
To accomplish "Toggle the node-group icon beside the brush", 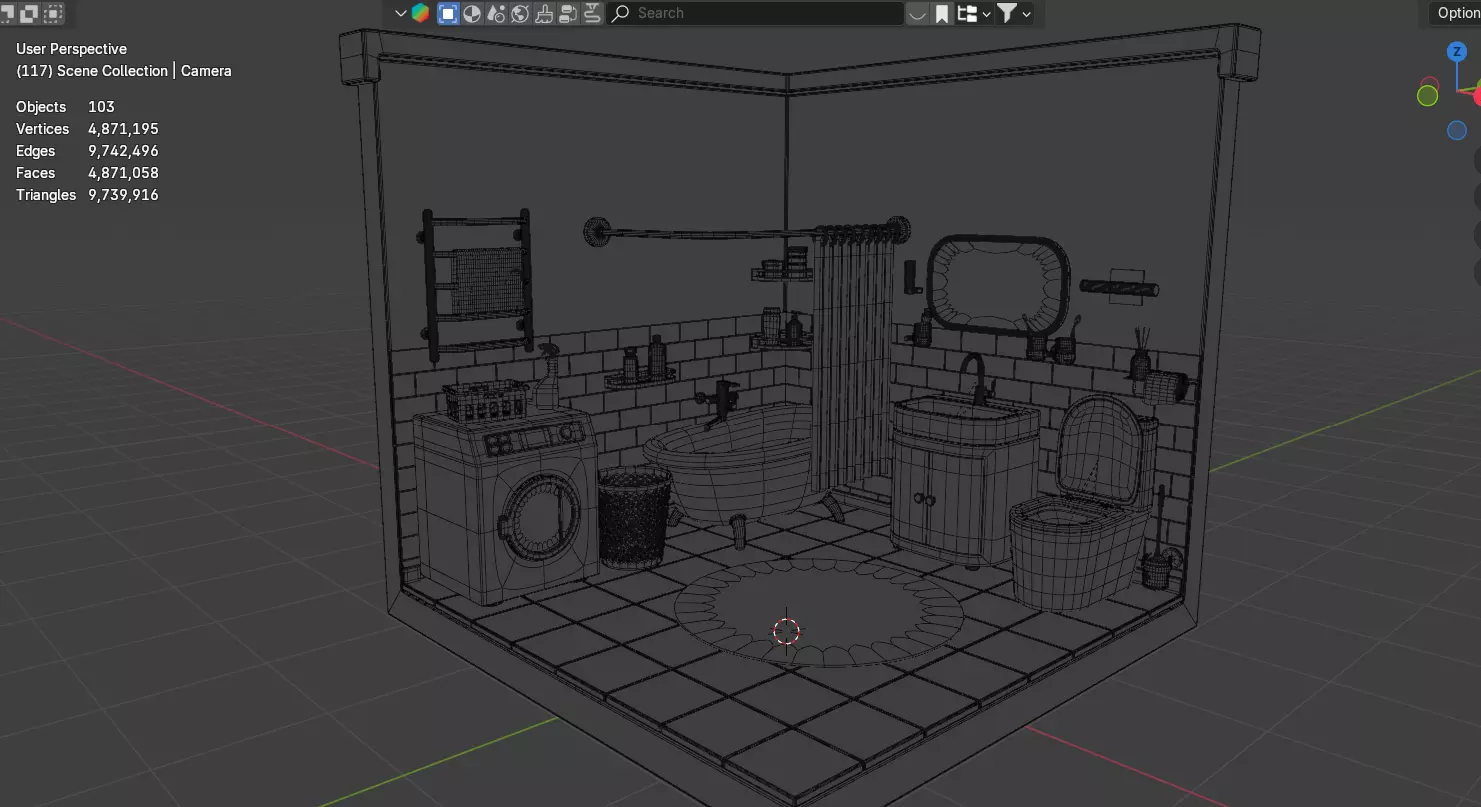I will (568, 13).
